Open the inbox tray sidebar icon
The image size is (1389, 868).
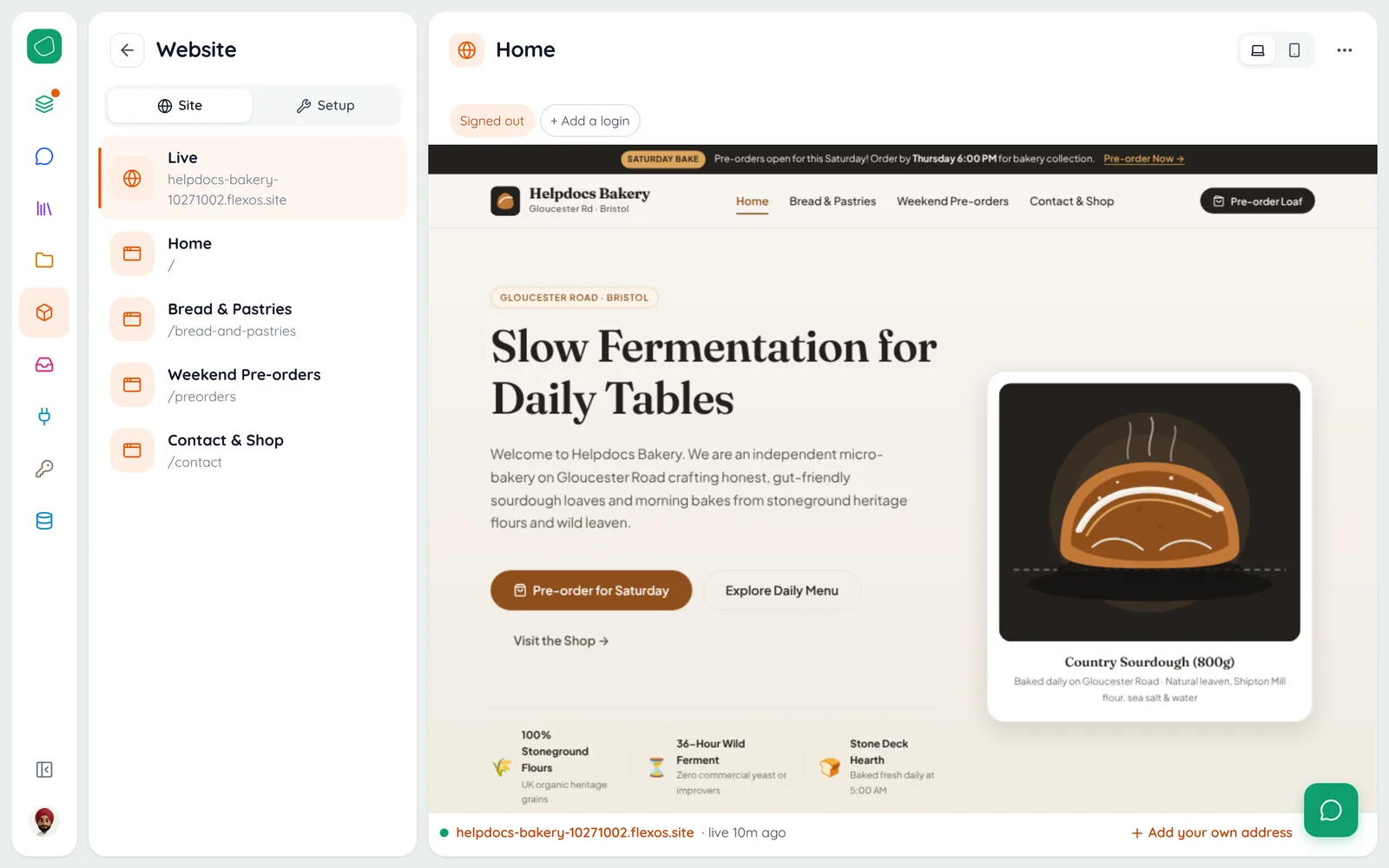(x=44, y=365)
